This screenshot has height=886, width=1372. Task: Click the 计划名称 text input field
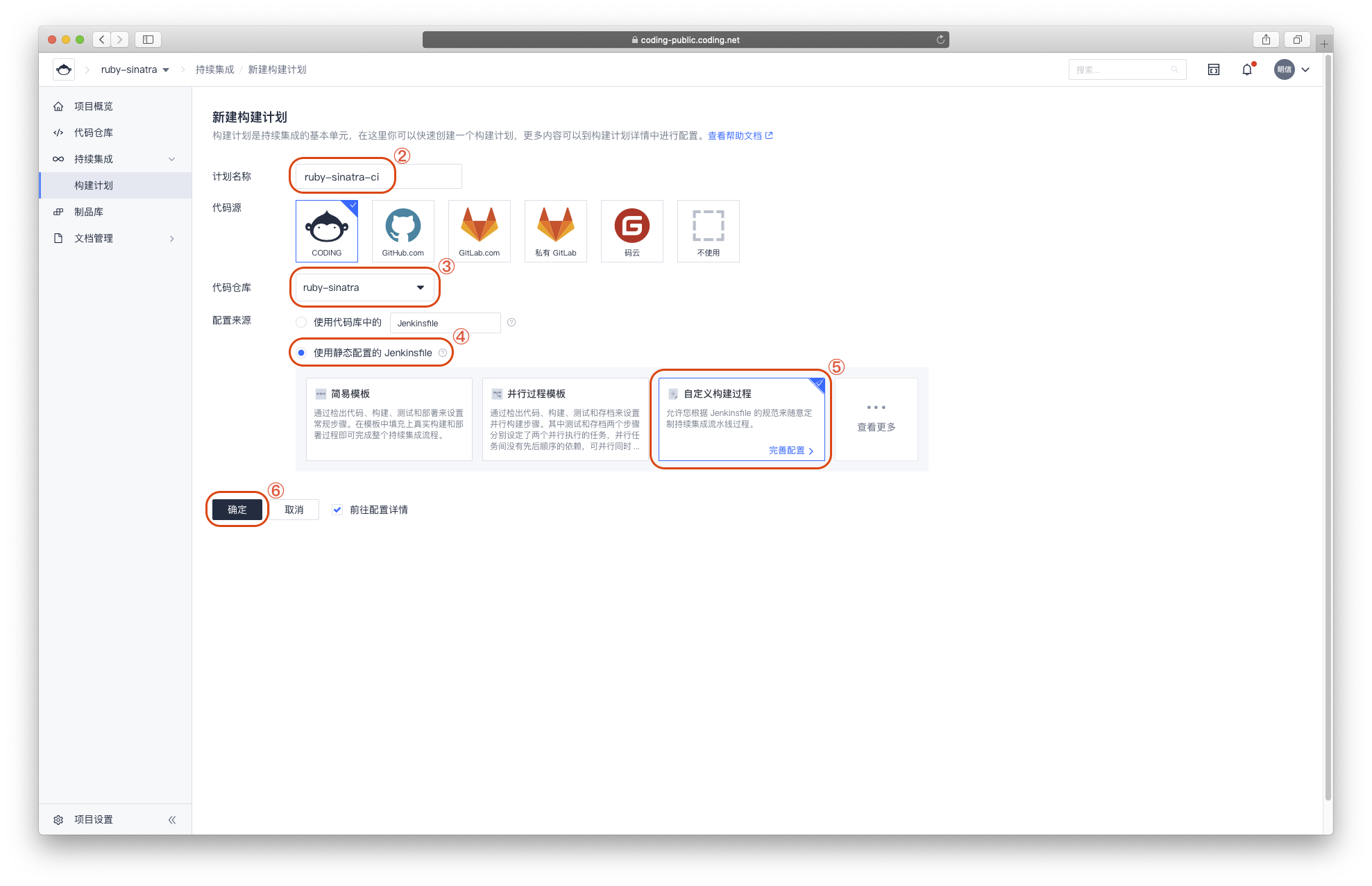tap(378, 177)
